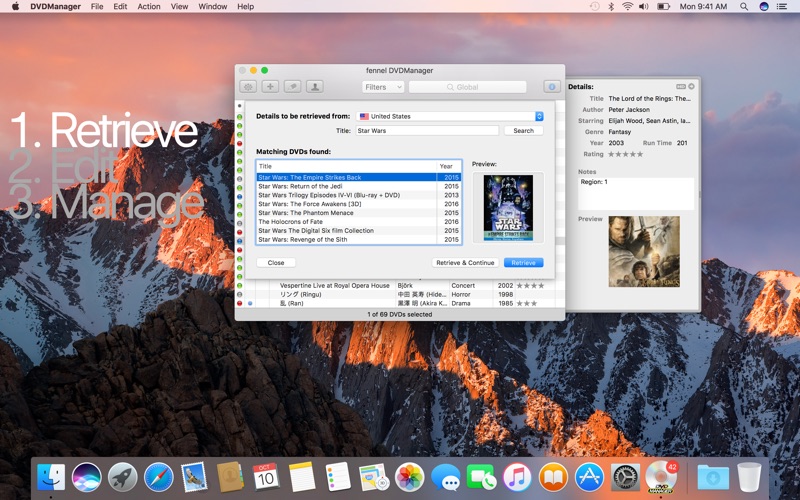Select Star Wars Trilogy Episodes IV-VI row
Image resolution: width=800 pixels, height=500 pixels.
(359, 195)
